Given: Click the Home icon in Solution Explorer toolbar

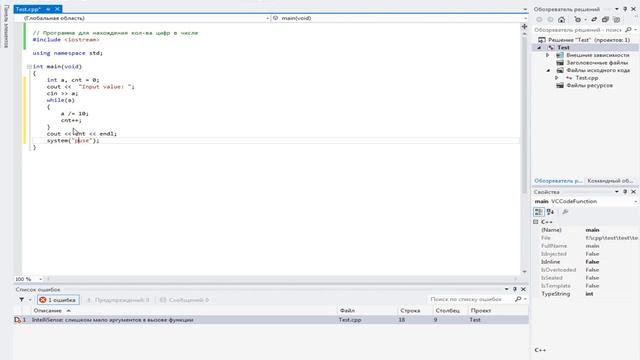Looking at the screenshot, I should (x=562, y=20).
